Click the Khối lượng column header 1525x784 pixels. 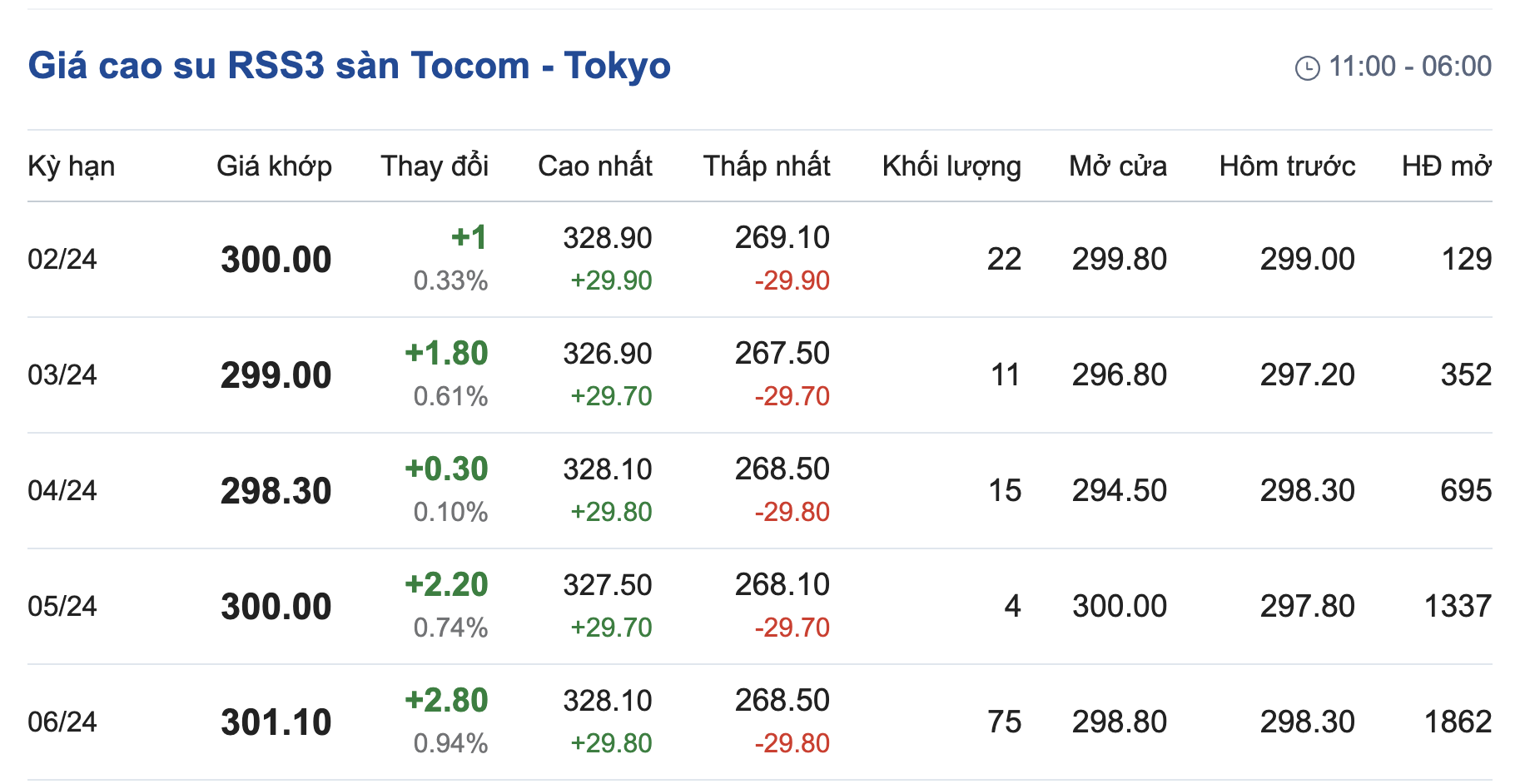click(x=951, y=166)
